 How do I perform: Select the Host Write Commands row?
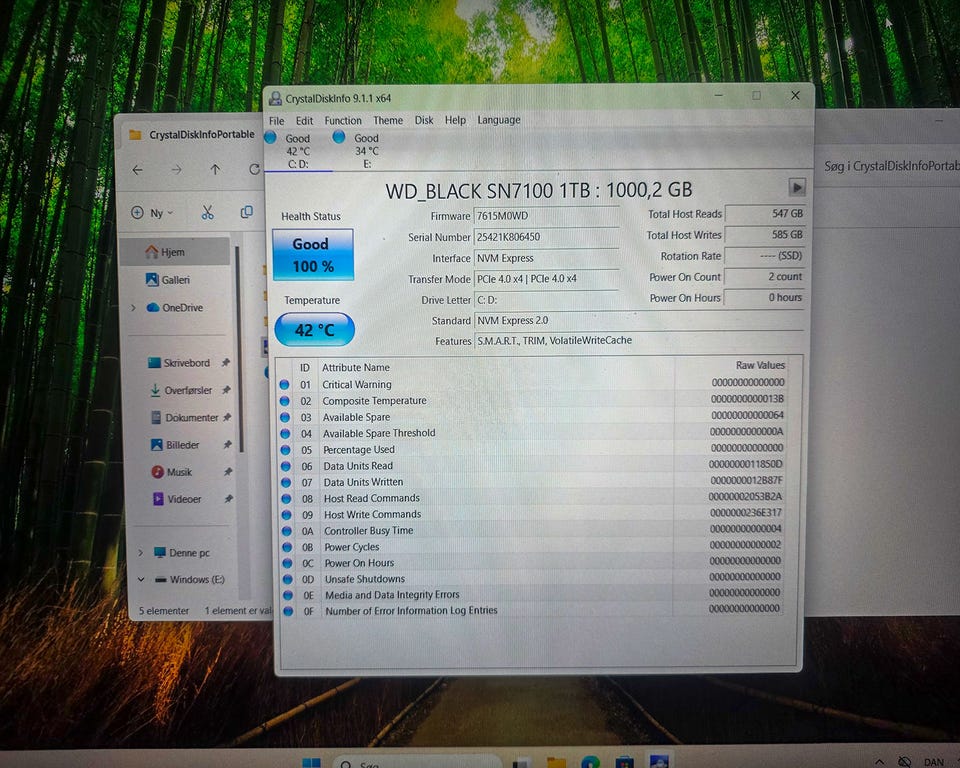click(531, 514)
